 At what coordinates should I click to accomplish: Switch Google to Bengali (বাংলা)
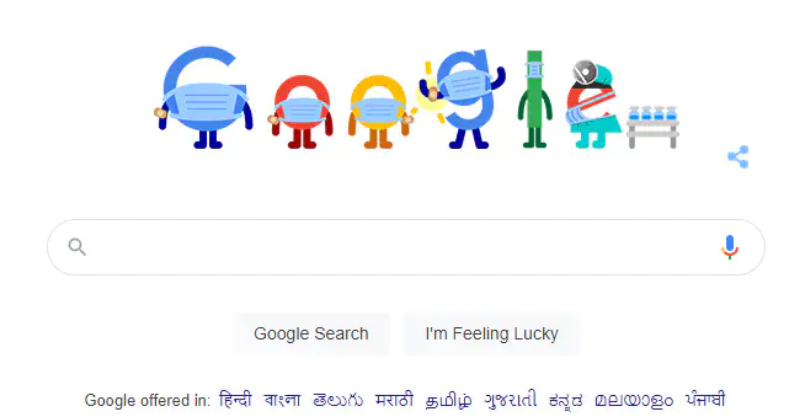[282, 400]
